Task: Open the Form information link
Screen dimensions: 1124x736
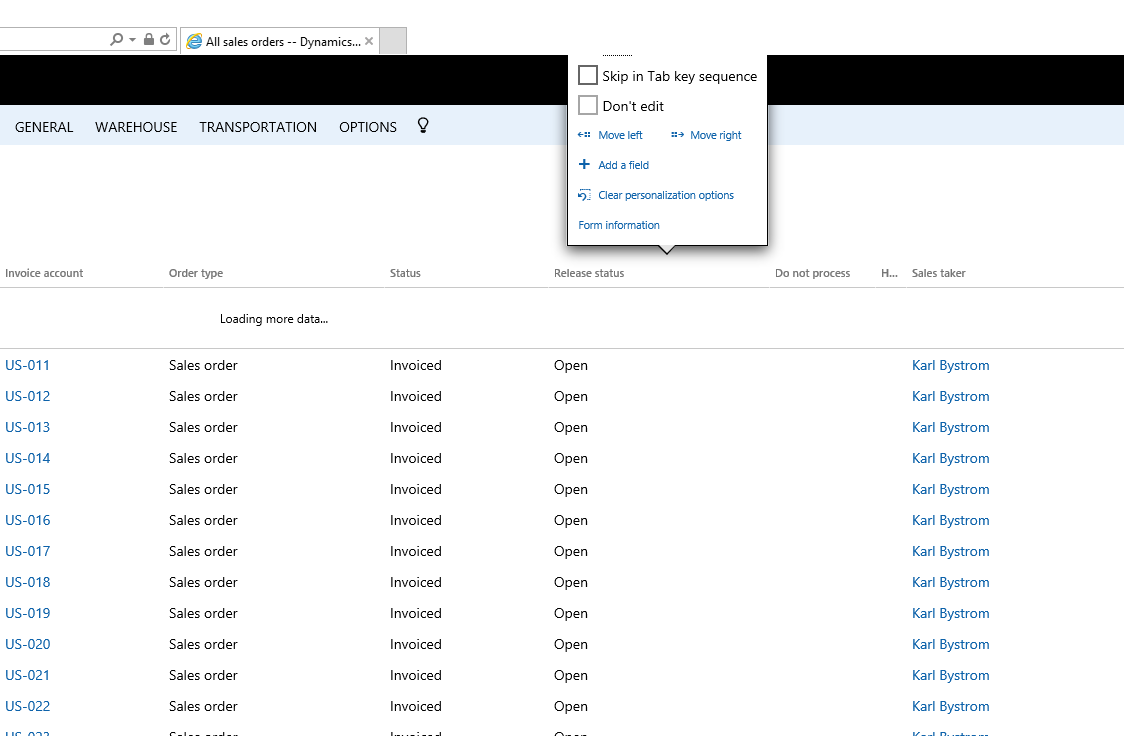Action: click(619, 225)
